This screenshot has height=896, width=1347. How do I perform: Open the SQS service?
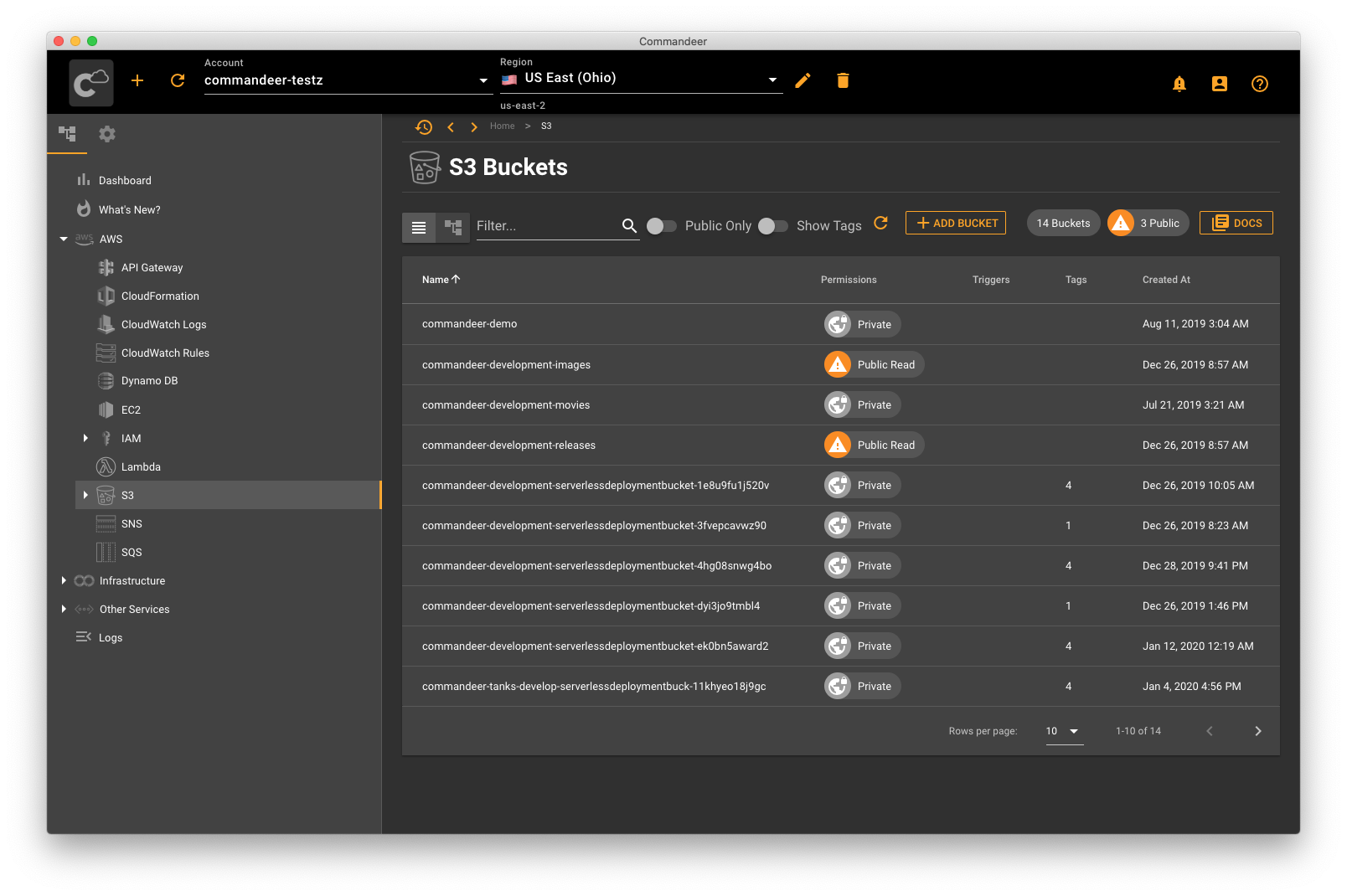132,553
